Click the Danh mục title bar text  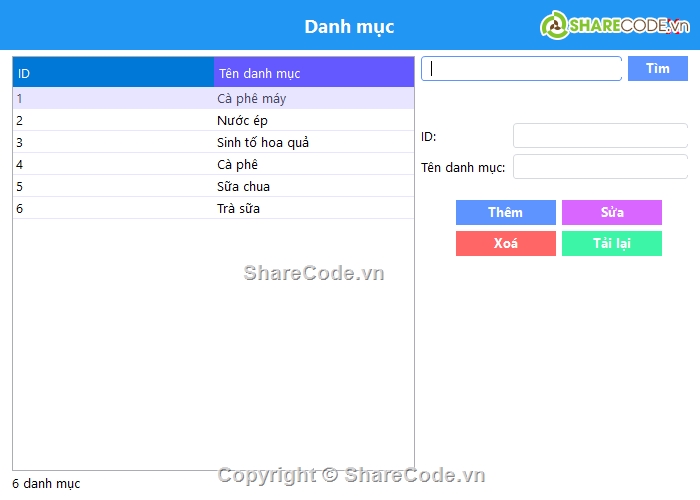point(349,27)
